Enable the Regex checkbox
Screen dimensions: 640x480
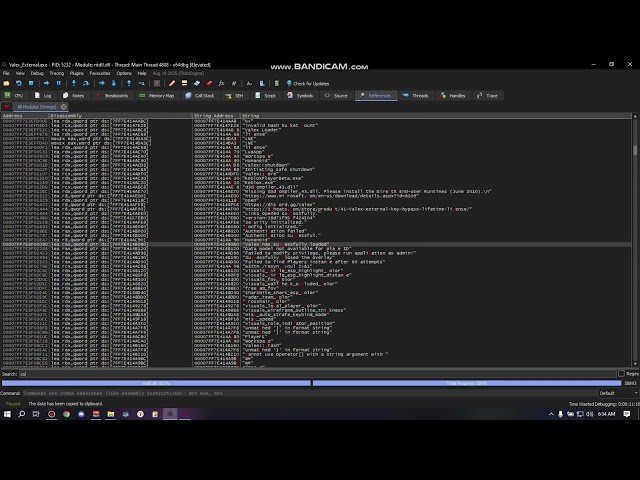(x=621, y=373)
